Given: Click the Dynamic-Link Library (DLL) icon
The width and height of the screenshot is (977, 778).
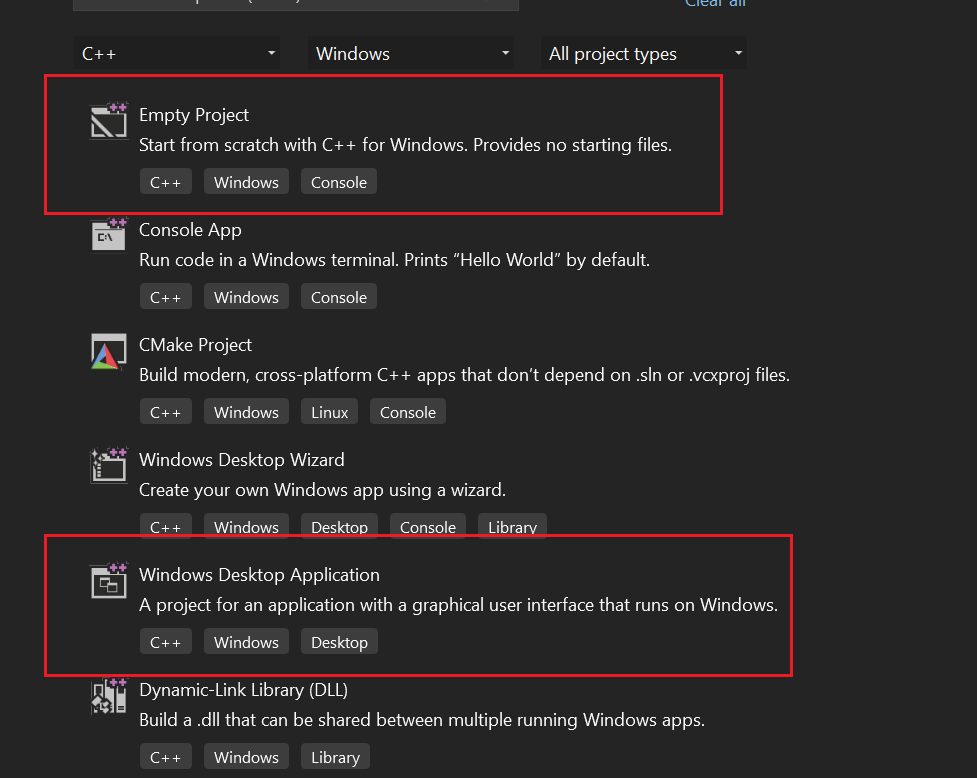Looking at the screenshot, I should click(109, 696).
